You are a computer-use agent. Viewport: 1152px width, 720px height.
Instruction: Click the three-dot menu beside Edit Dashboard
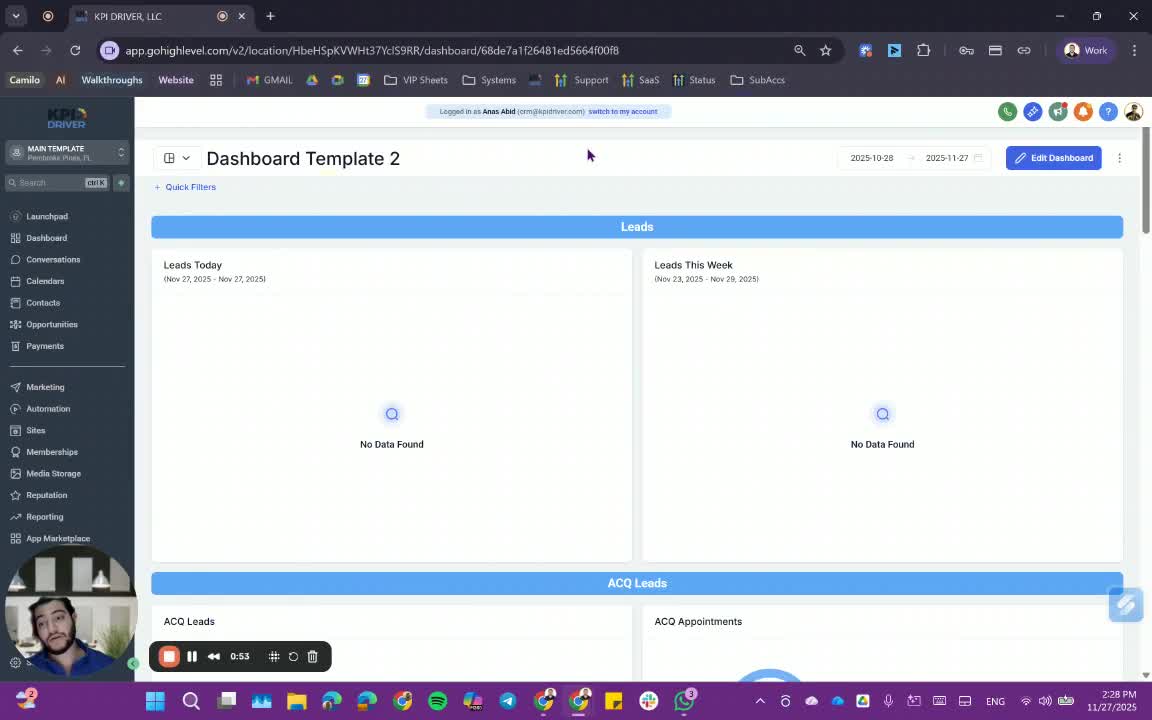click(x=1119, y=158)
